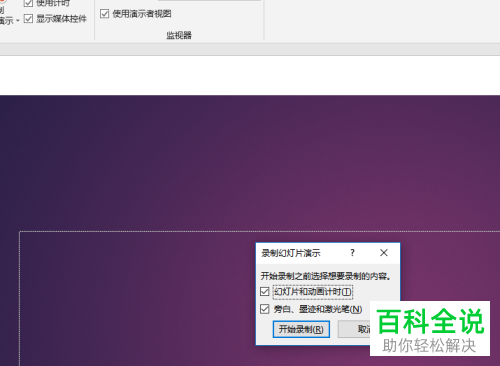Close the 录制幻灯片演示 dialog
Viewport: 500px width, 366px height.
(x=384, y=253)
